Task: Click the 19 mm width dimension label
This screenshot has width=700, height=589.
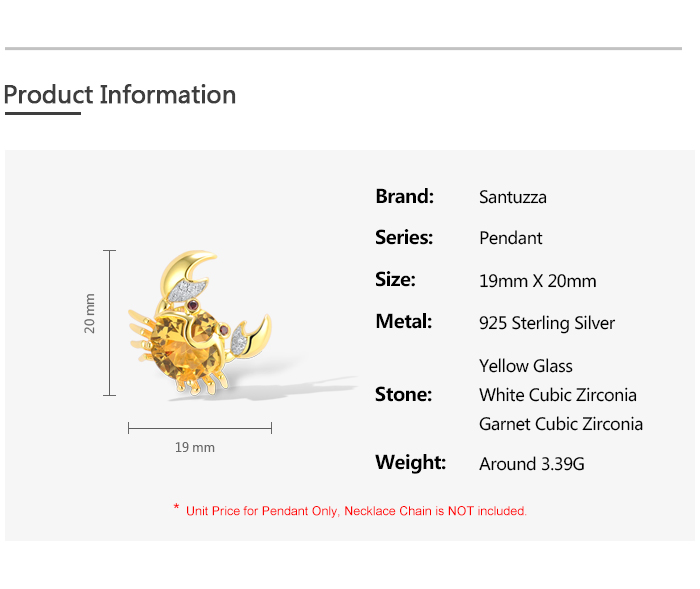Action: pos(195,447)
